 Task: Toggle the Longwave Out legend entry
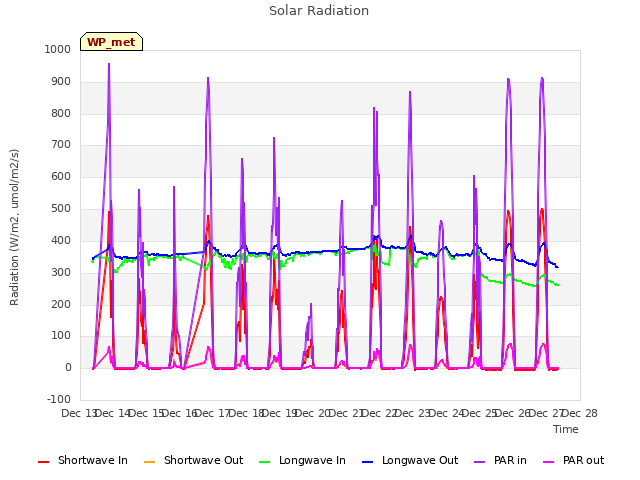[x=410, y=460]
